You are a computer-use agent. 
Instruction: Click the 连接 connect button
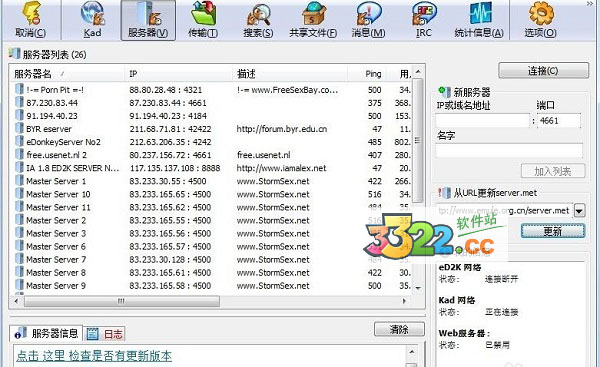pos(543,71)
